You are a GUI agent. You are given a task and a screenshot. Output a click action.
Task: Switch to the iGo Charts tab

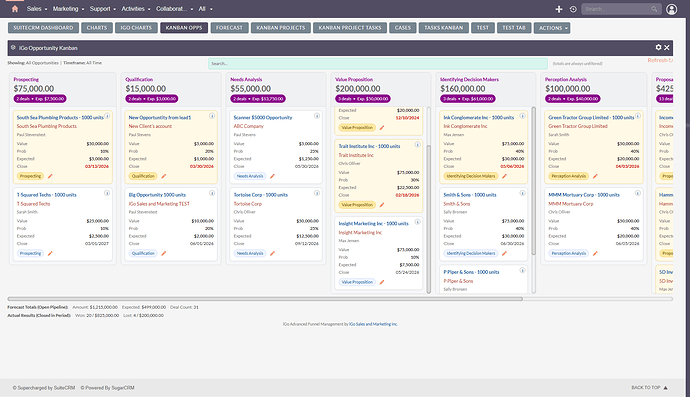tap(136, 28)
